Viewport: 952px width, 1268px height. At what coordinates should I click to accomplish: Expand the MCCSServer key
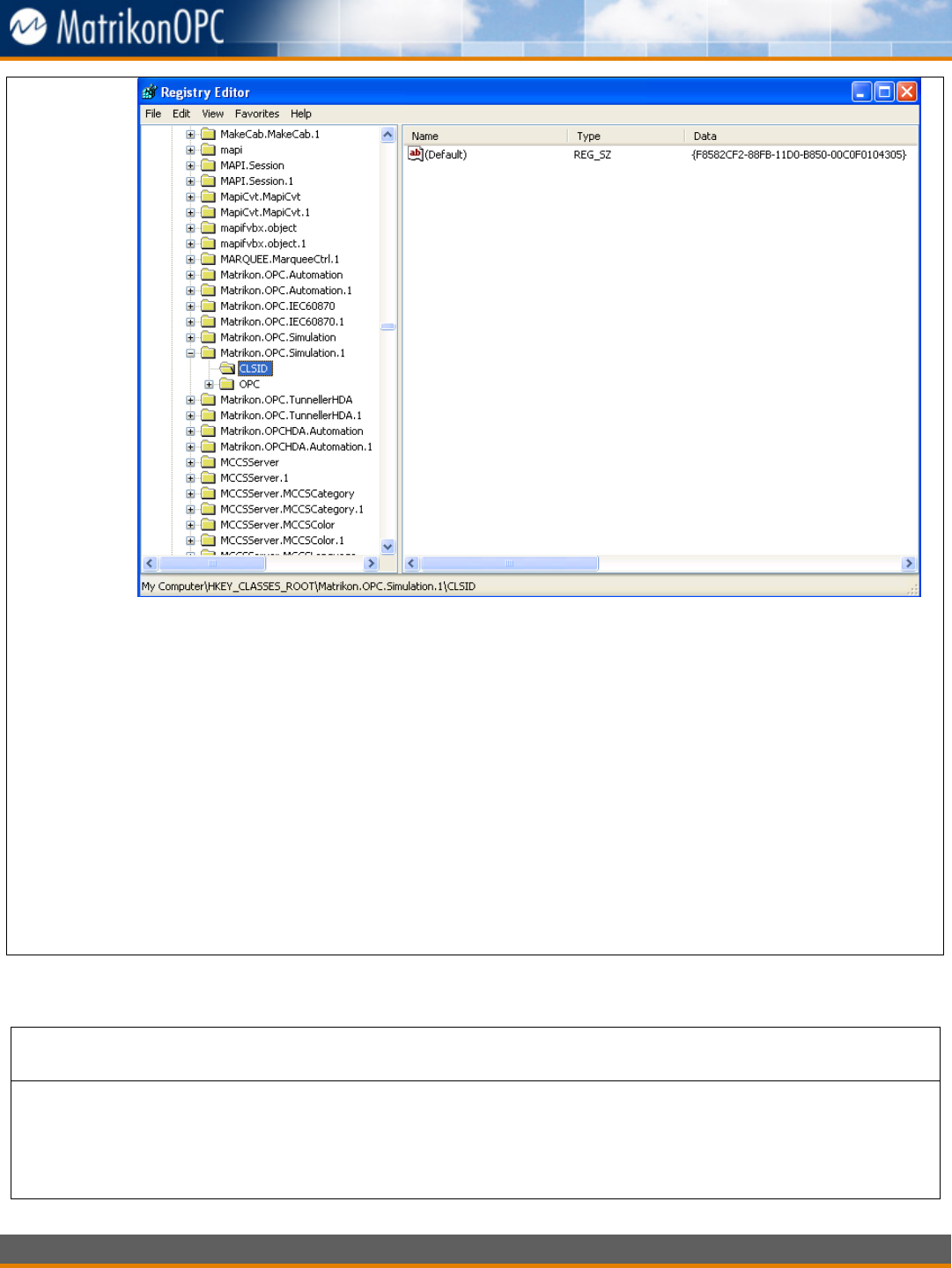coord(190,463)
